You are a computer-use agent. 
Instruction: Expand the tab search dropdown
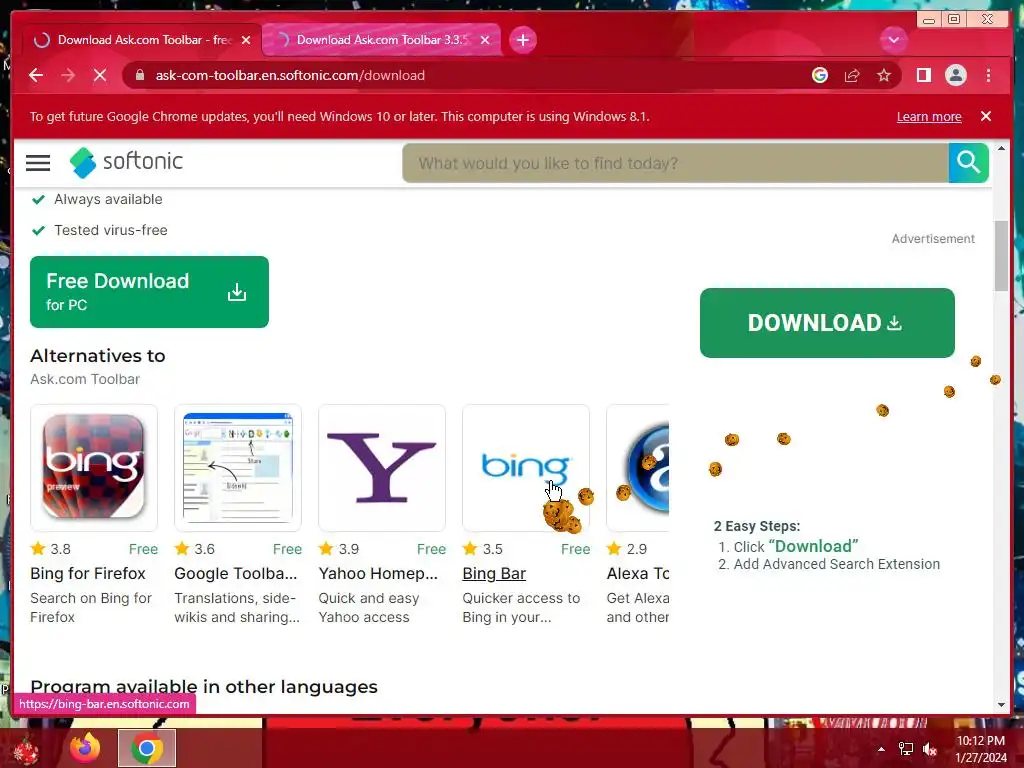click(893, 40)
